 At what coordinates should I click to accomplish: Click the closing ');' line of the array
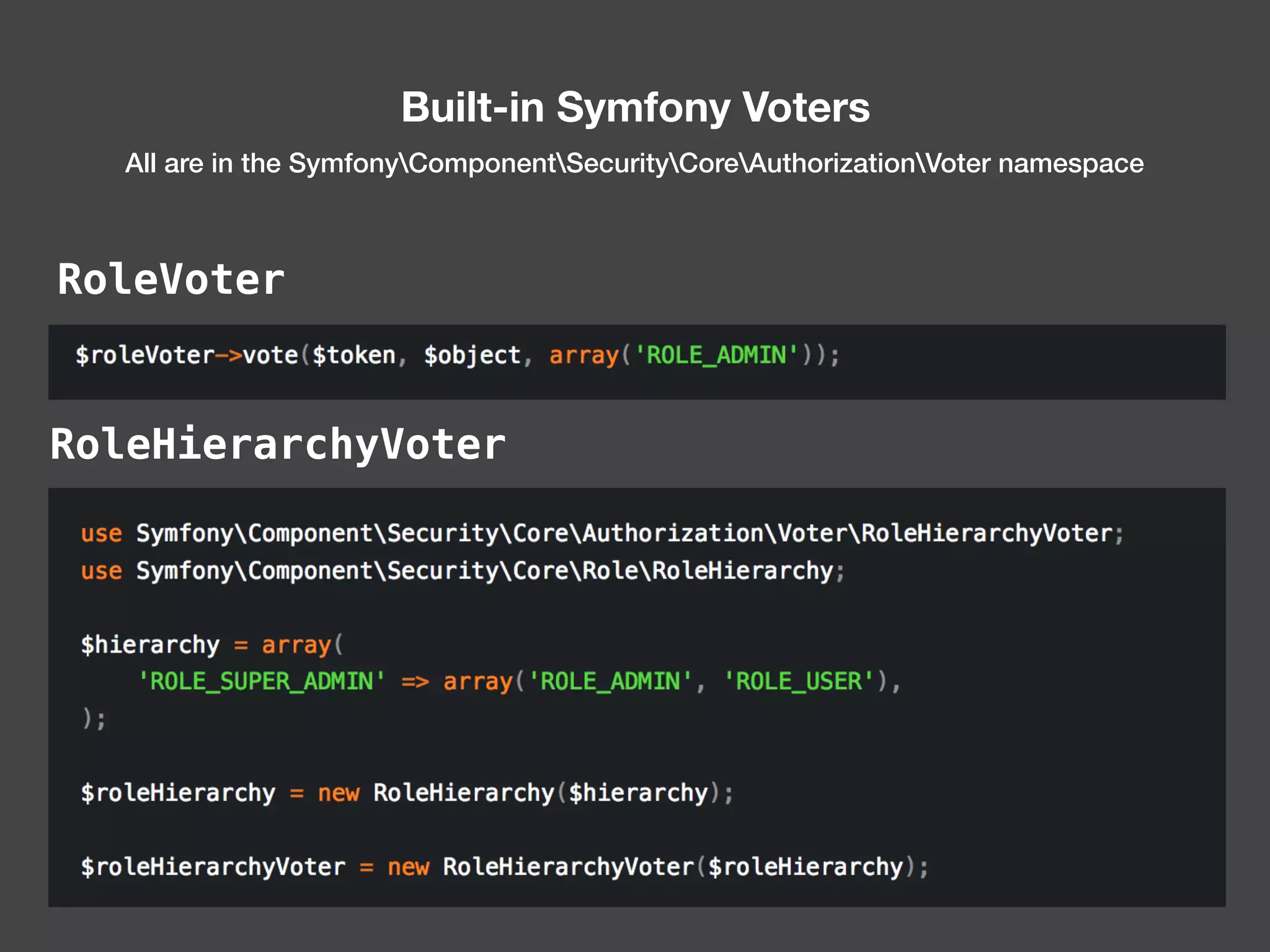tap(94, 719)
